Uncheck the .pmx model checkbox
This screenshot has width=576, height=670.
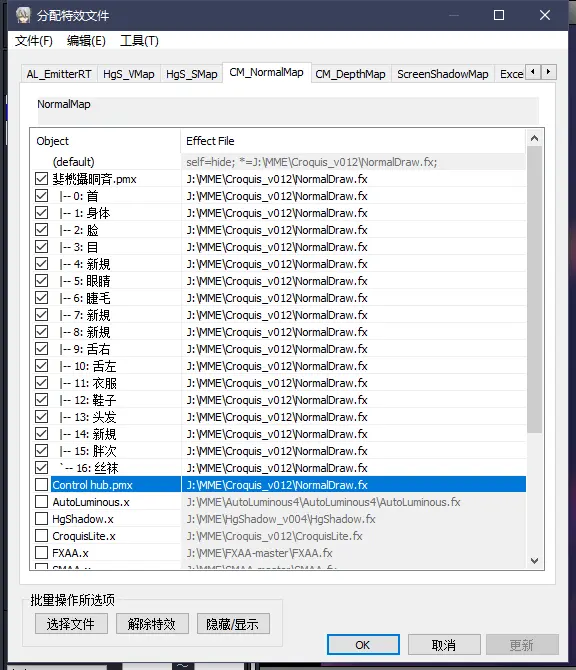coord(41,179)
